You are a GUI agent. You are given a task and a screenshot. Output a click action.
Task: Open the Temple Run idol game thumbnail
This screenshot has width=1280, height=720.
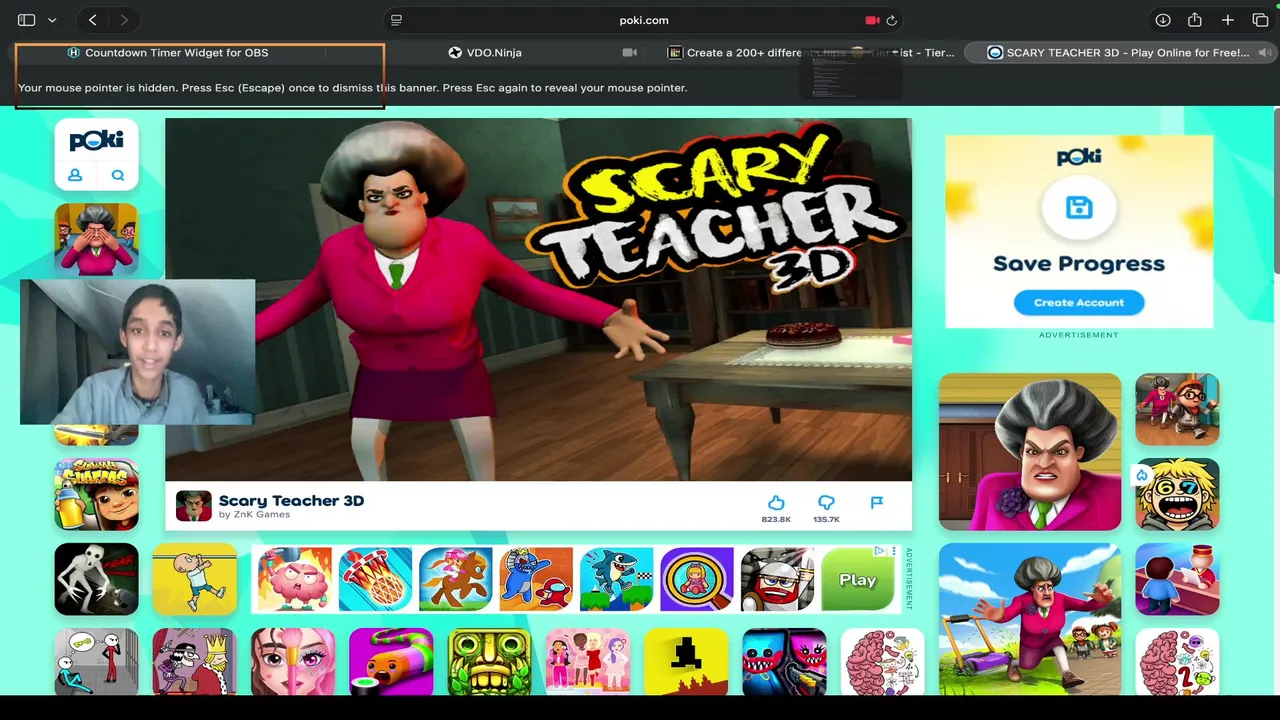[489, 661]
